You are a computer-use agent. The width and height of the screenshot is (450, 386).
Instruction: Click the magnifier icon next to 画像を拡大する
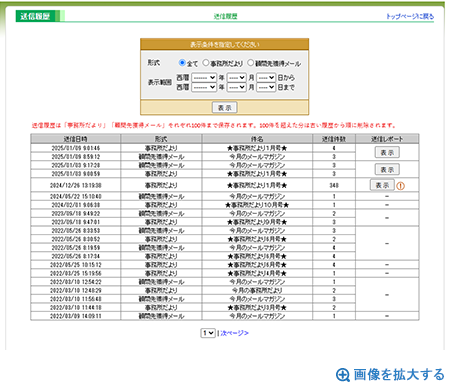pyautogui.click(x=343, y=375)
